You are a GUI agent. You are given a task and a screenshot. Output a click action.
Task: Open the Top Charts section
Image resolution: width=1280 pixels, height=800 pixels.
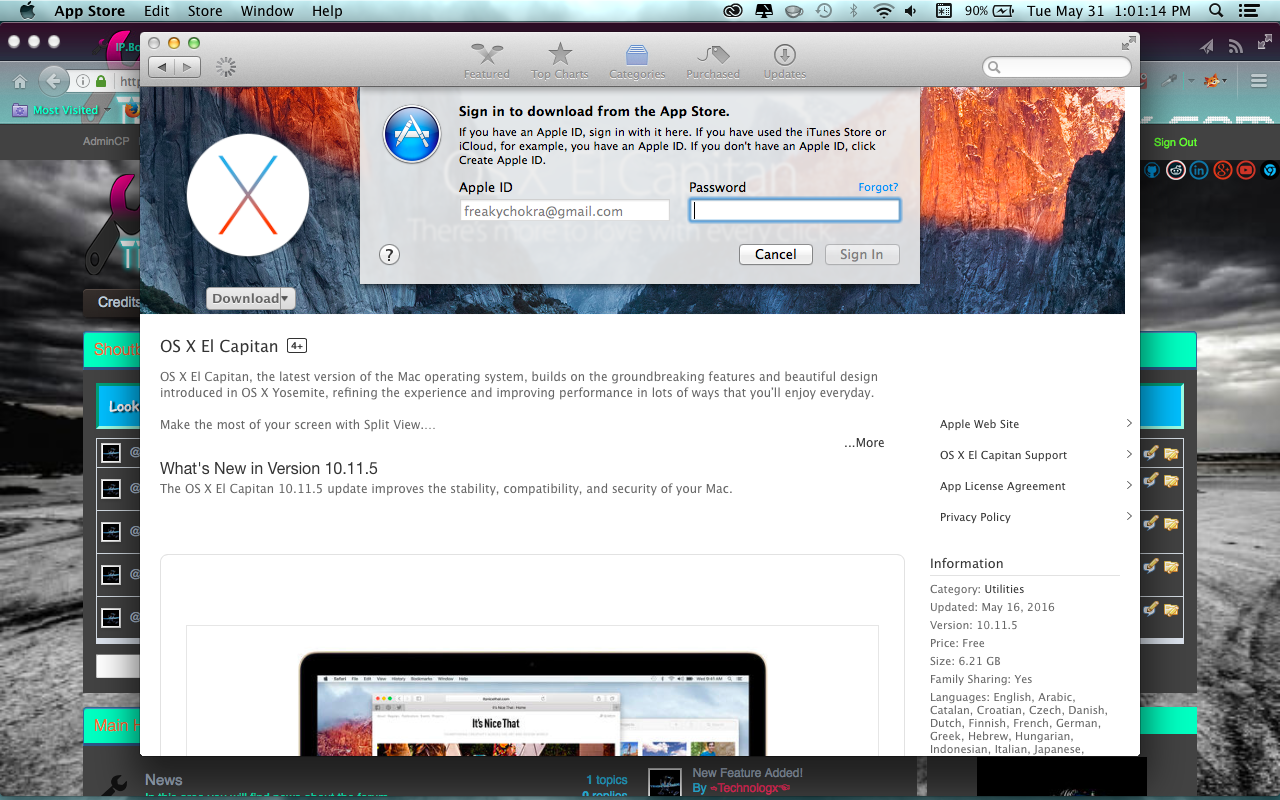click(x=560, y=60)
